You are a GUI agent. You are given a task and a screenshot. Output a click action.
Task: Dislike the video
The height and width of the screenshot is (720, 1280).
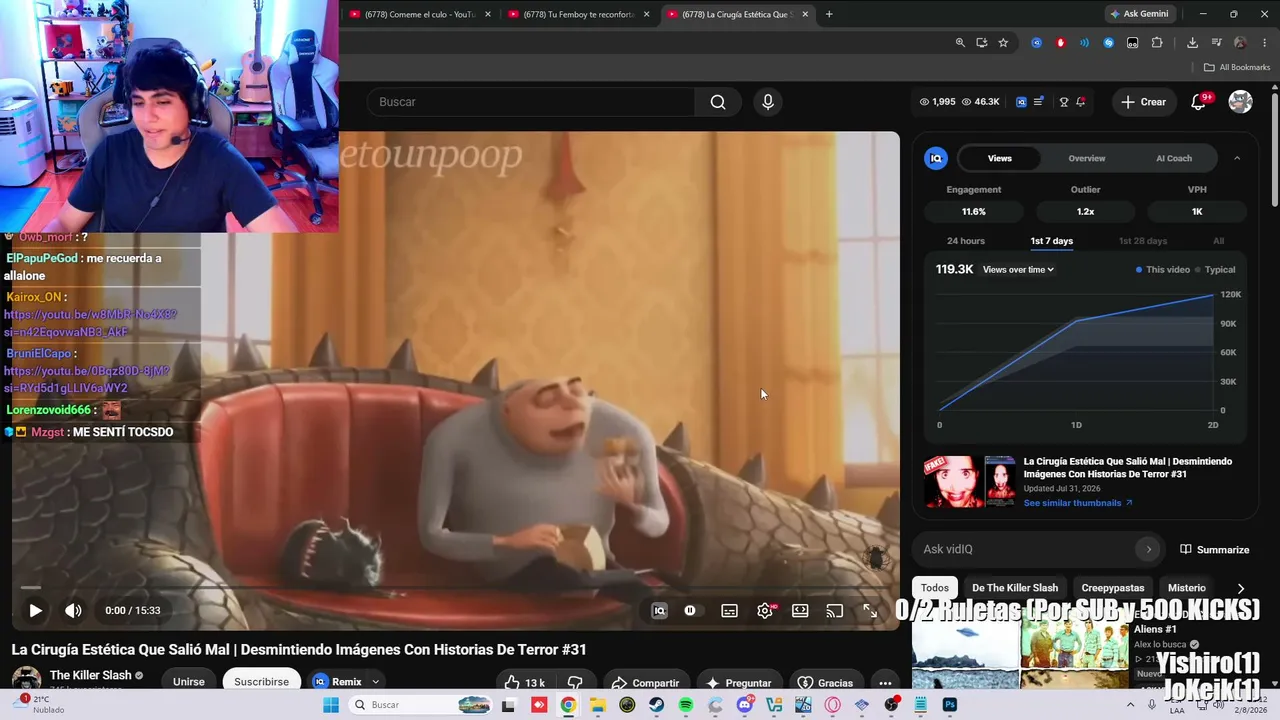coord(575,683)
